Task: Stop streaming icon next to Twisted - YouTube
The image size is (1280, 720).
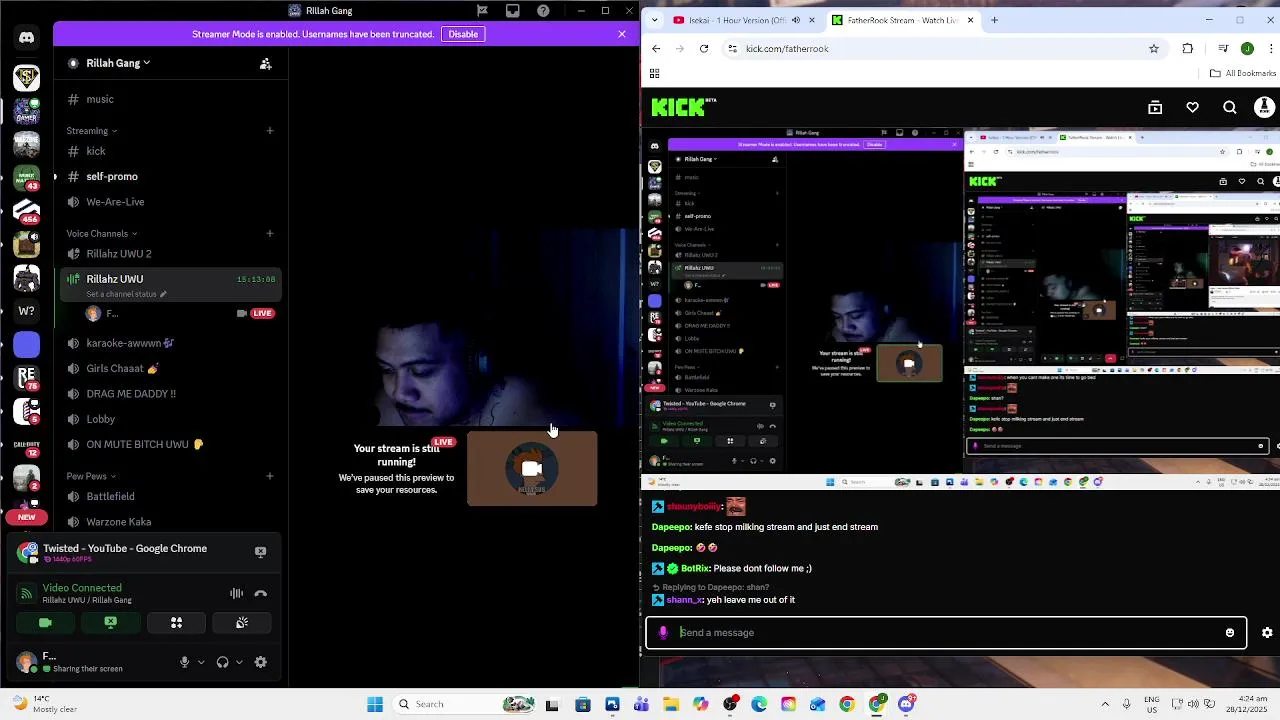Action: [260, 551]
